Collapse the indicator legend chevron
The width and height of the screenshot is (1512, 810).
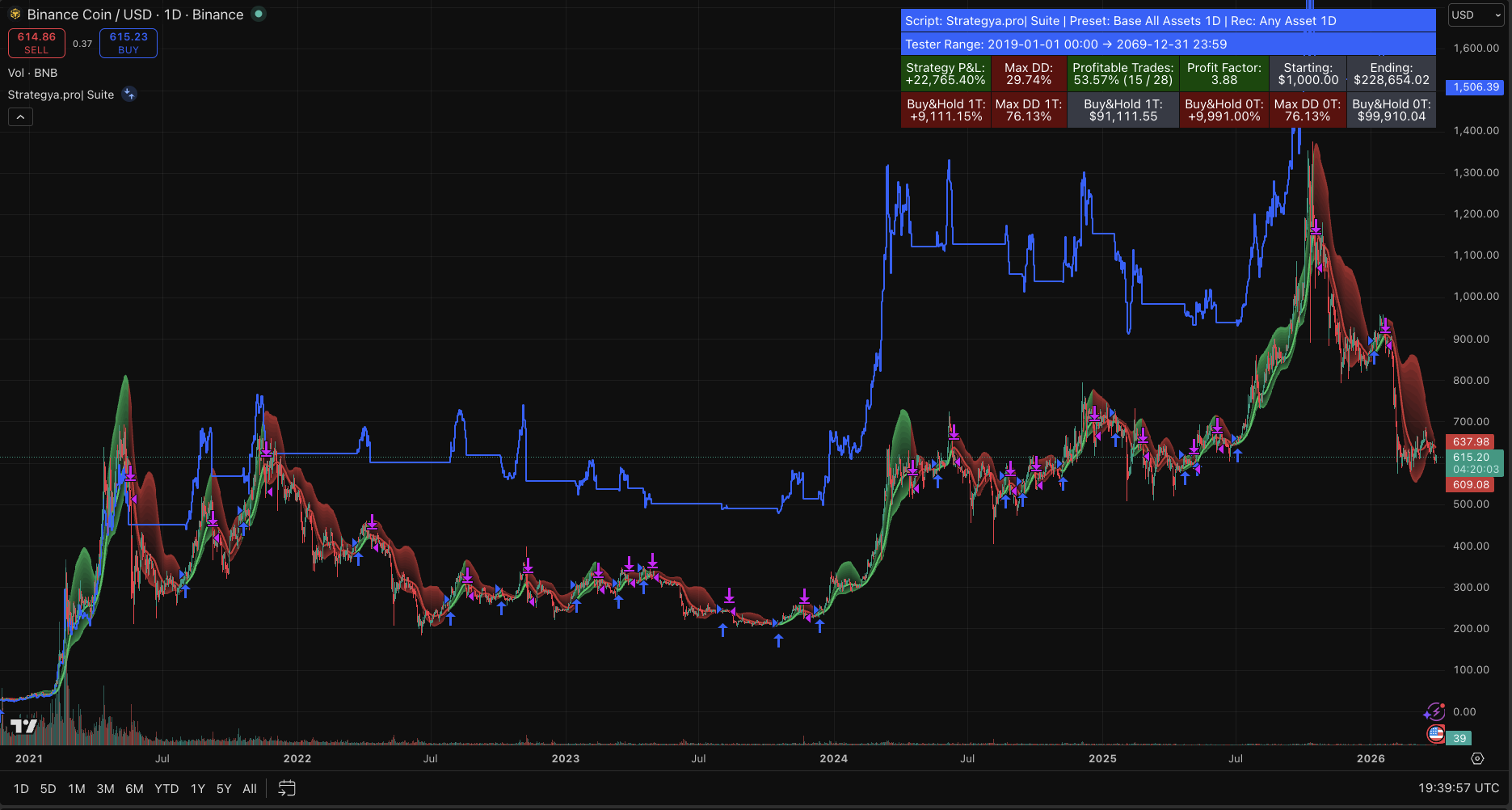point(20,117)
